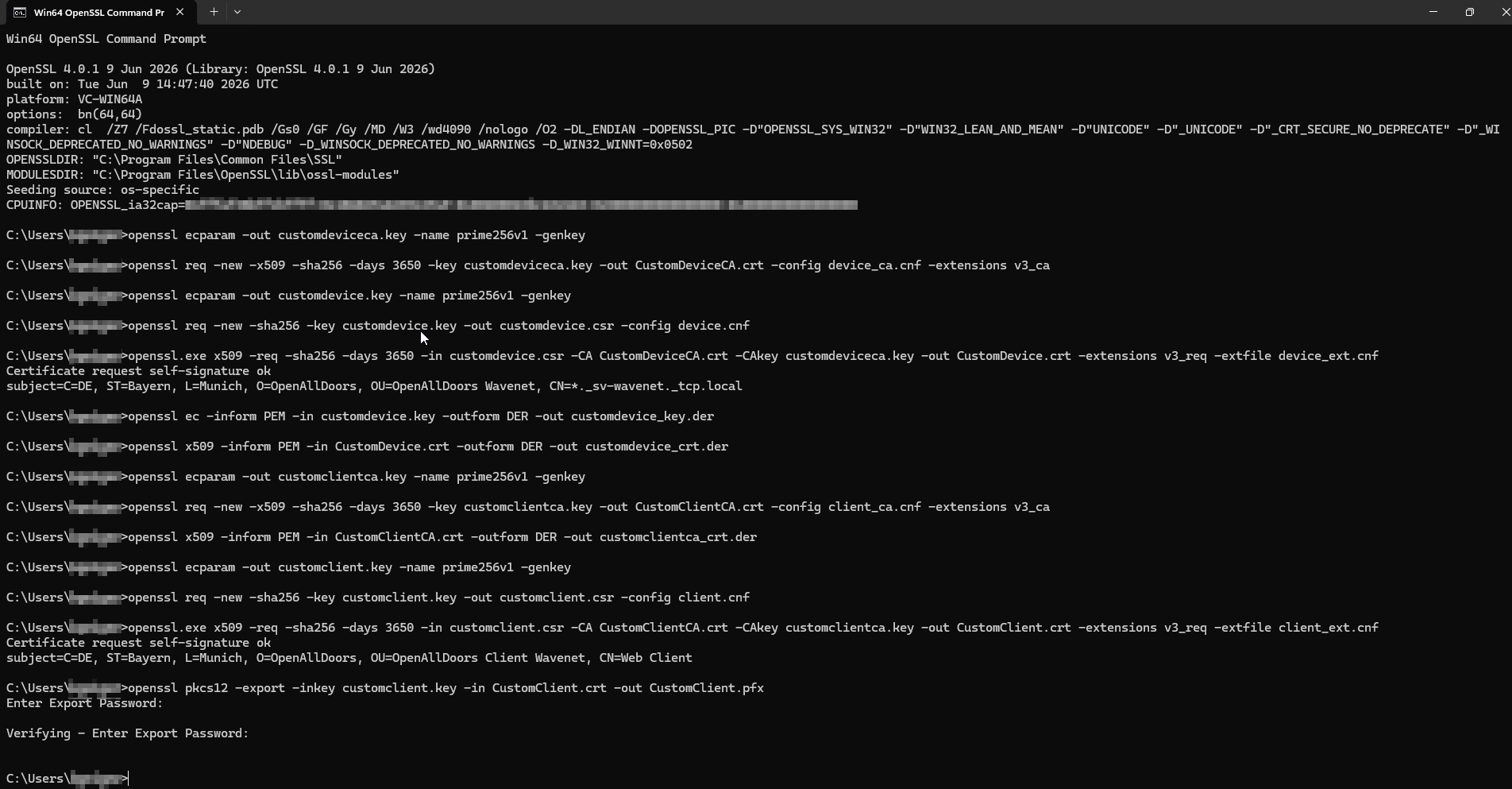This screenshot has height=789, width=1512.
Task: Click the subject line with CN=*._sv-wavenet._tcp.local
Action: pos(374,386)
